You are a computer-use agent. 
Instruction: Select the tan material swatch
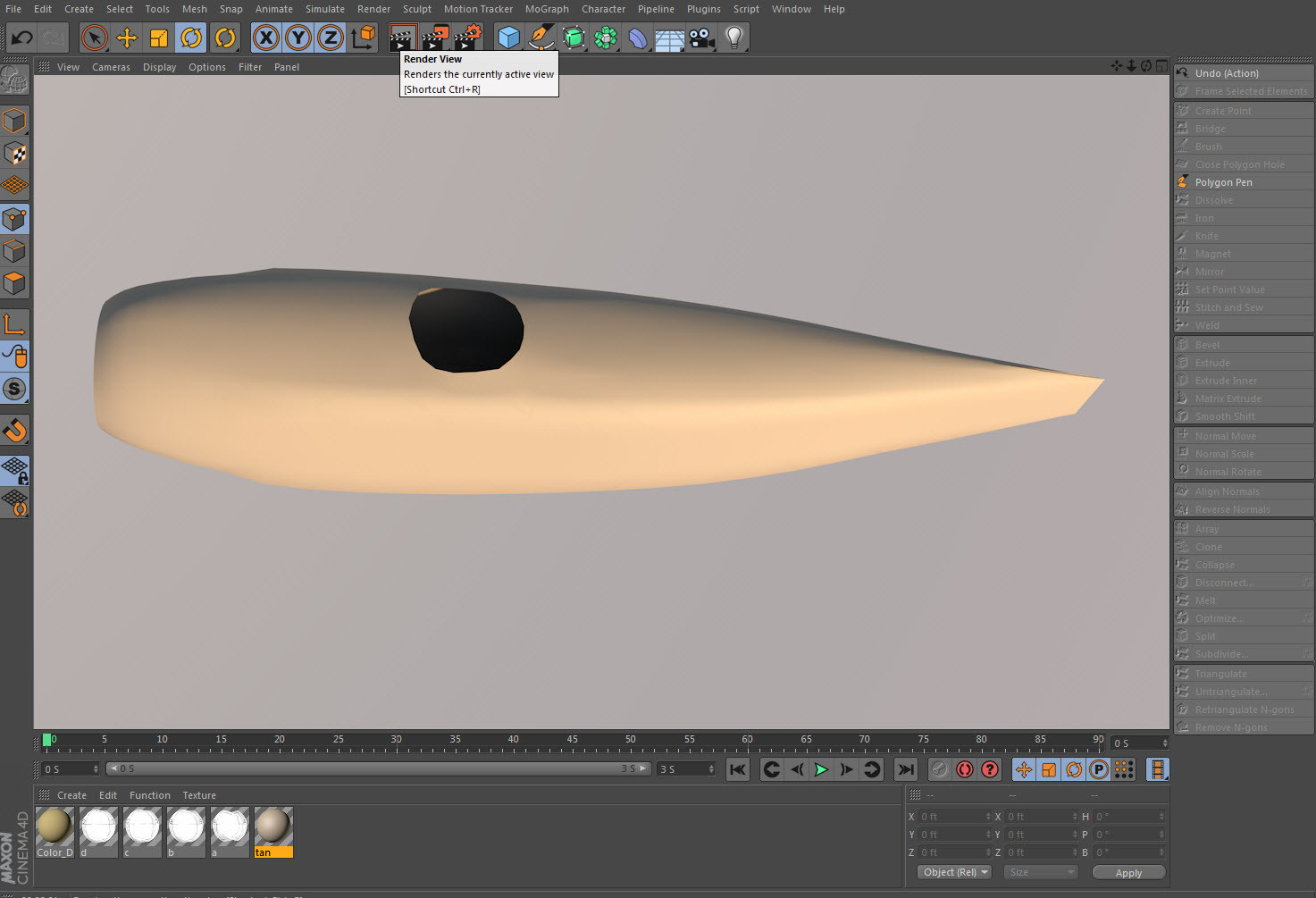point(273,833)
